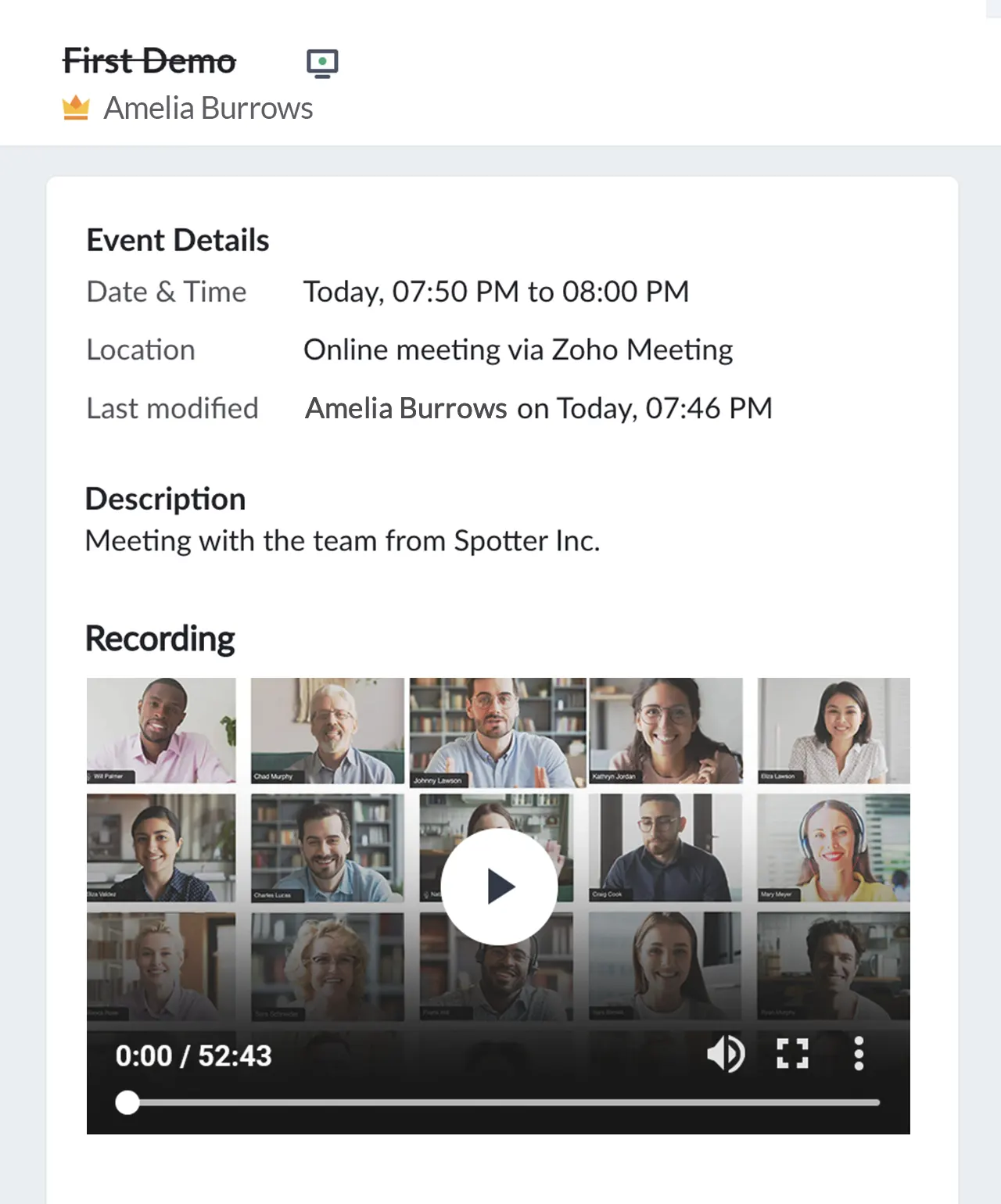1001x1204 pixels.
Task: Click the Kathryn Jordan participant tile
Action: (x=666, y=730)
